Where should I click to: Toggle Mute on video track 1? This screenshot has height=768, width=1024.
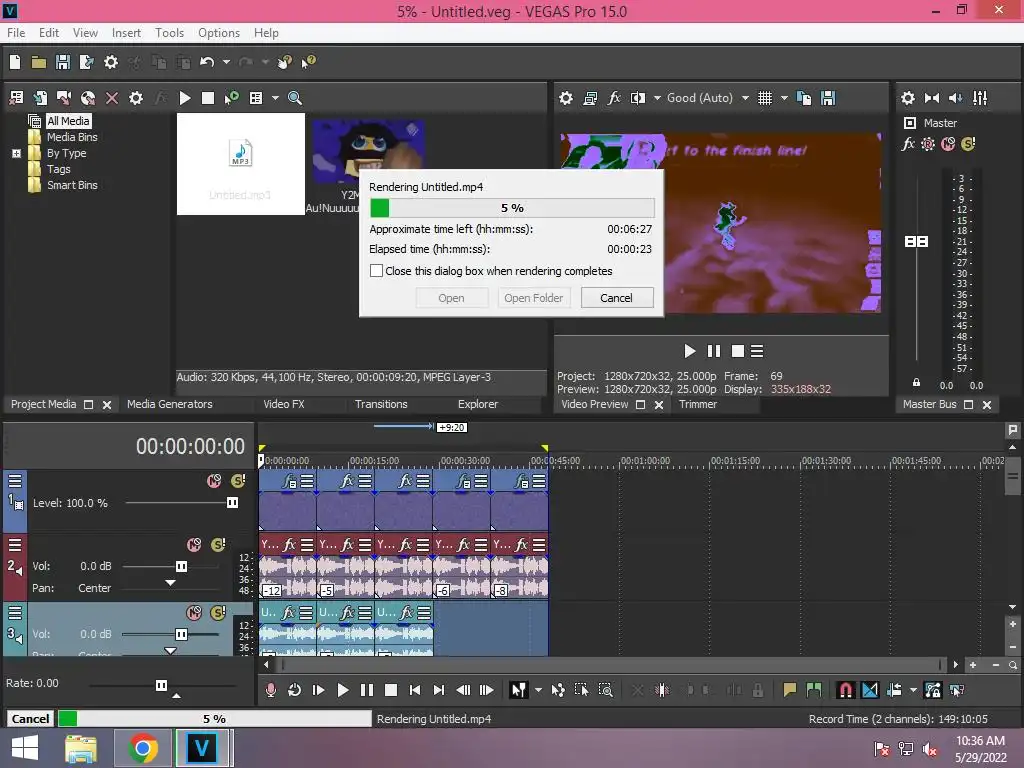click(214, 481)
